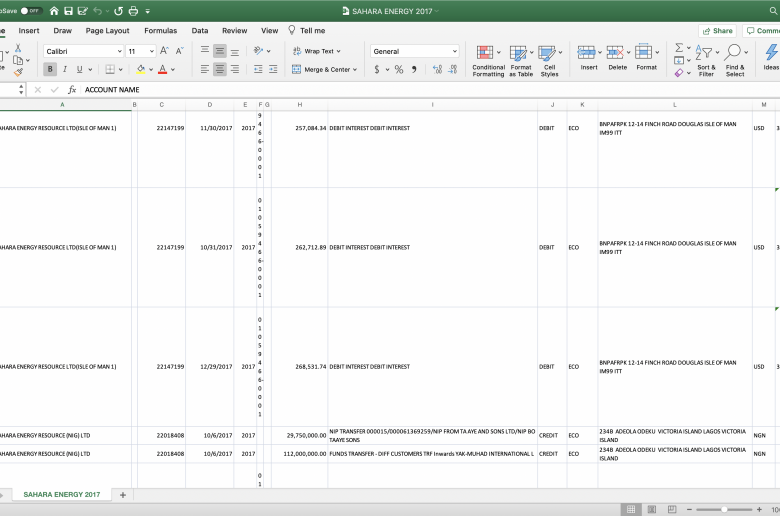This screenshot has width=780, height=516.
Task: Apply the yellow fill color bucket
Action: click(141, 69)
